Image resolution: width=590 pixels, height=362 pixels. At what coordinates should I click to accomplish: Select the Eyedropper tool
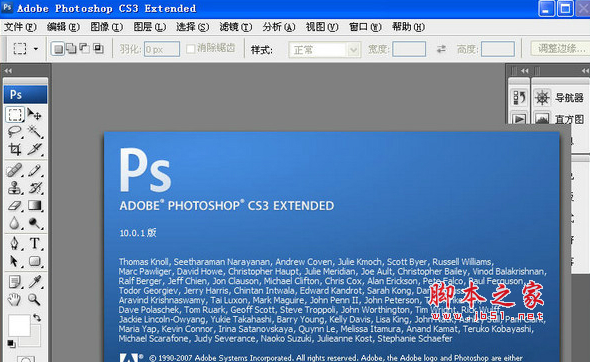pyautogui.click(x=35, y=282)
